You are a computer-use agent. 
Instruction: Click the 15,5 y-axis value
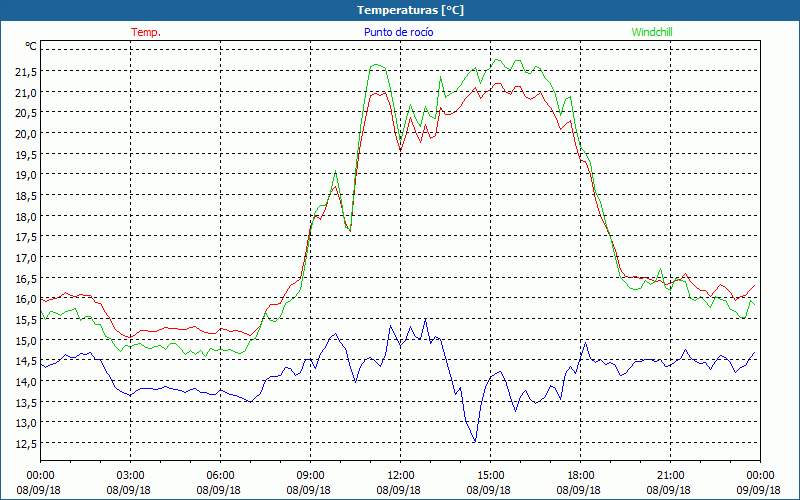coord(26,320)
